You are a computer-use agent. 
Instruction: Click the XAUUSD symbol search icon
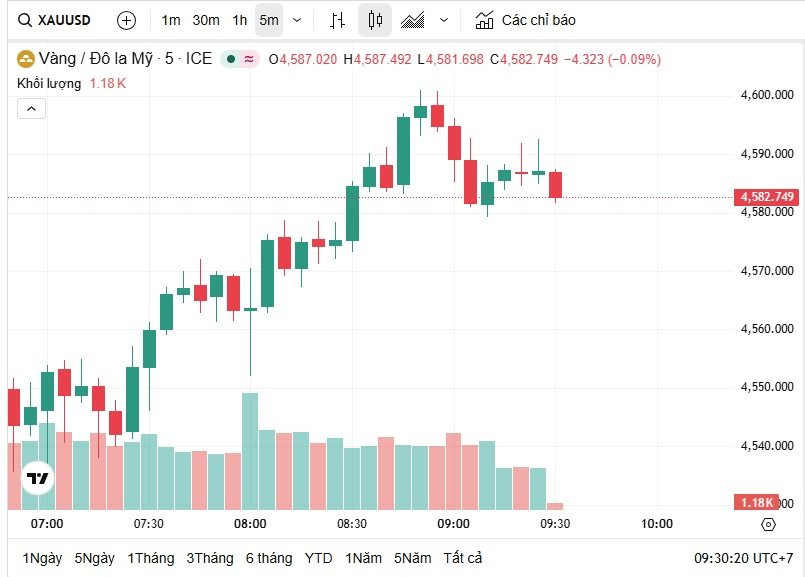tap(24, 21)
